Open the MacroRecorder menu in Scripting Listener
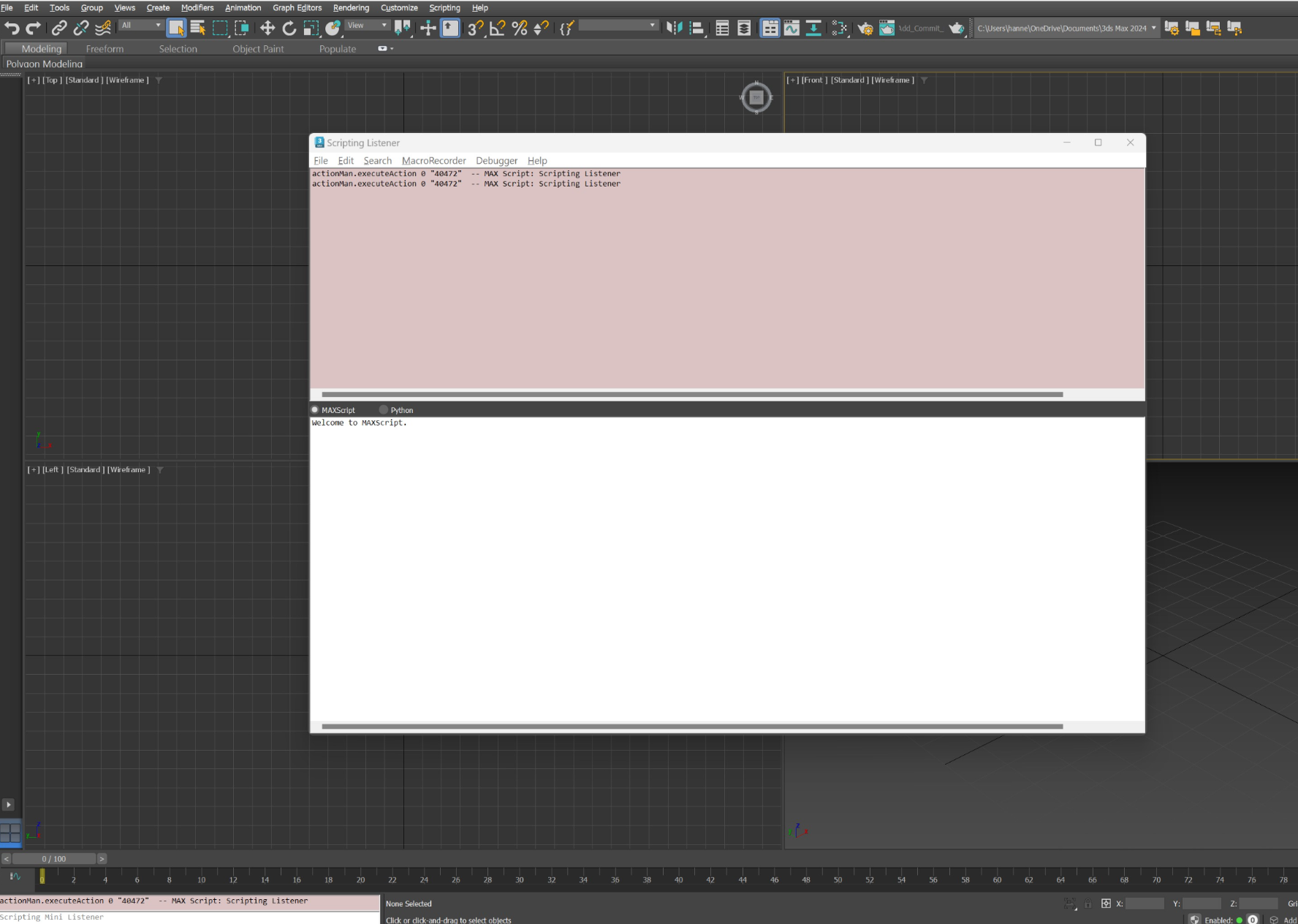Screen dimensions: 1298x924 pos(433,161)
